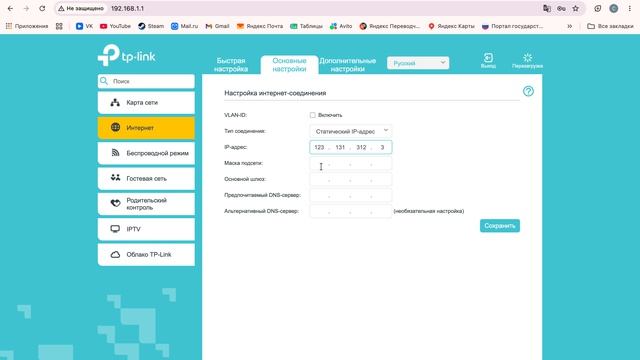Viewport: 640px width, 360px height.
Task: Click the Перезагрузка reboot icon
Action: 527,60
